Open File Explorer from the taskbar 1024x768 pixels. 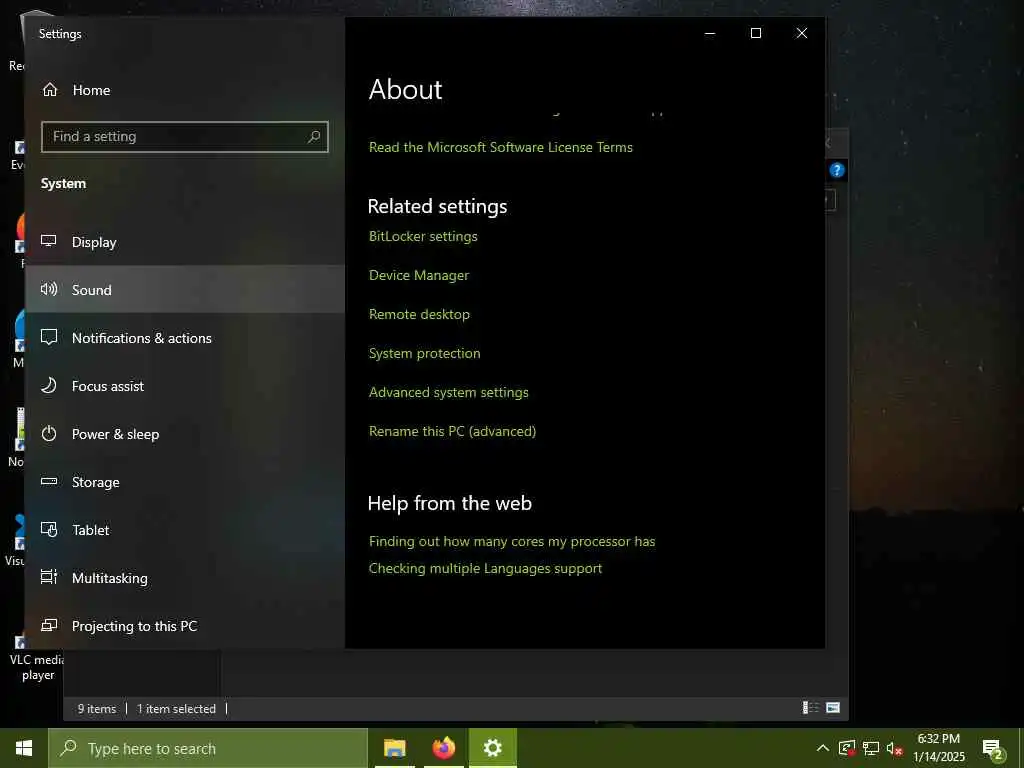point(394,748)
